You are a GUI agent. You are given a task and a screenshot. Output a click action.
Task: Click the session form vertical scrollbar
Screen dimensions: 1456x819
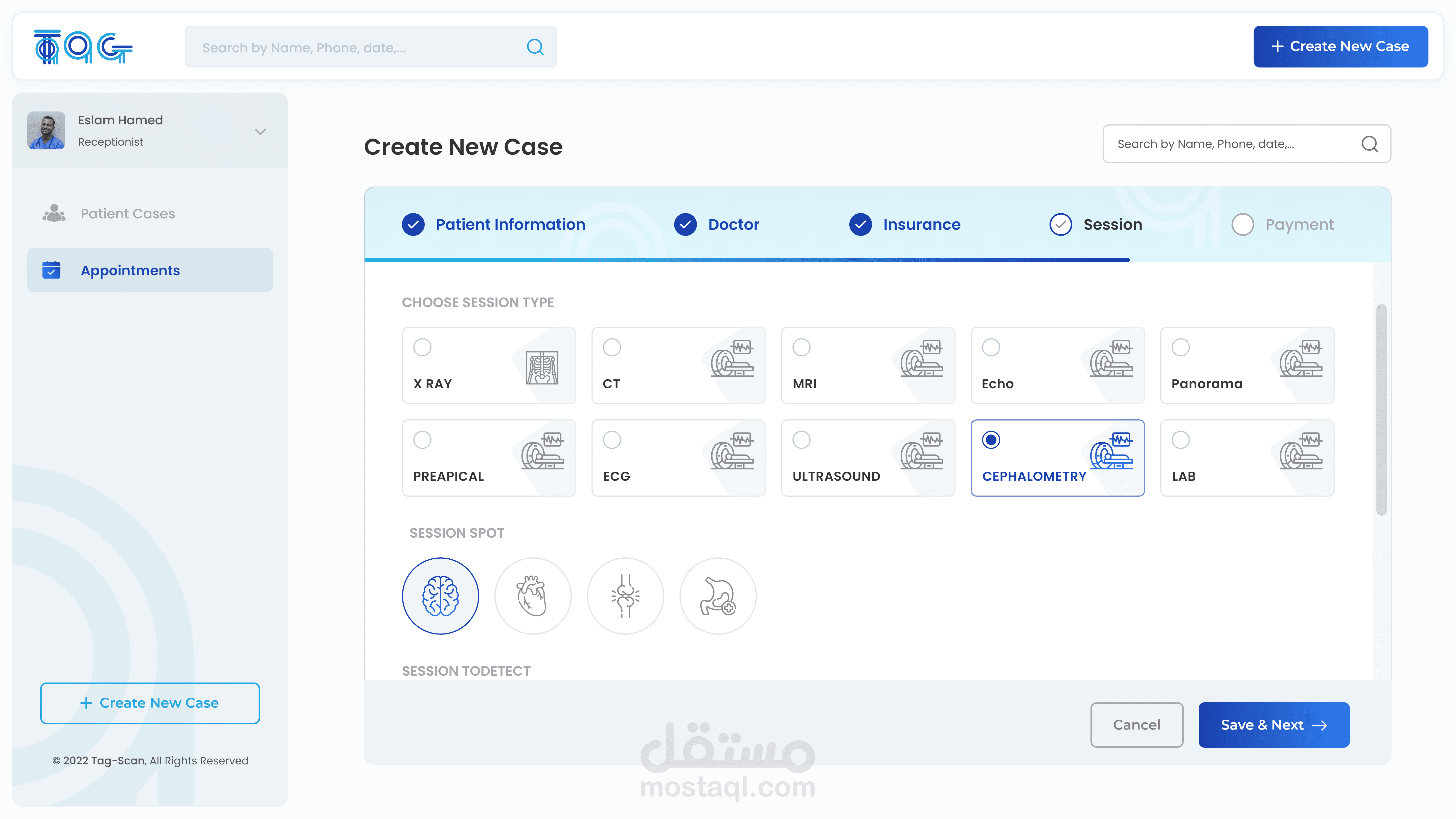(1381, 410)
